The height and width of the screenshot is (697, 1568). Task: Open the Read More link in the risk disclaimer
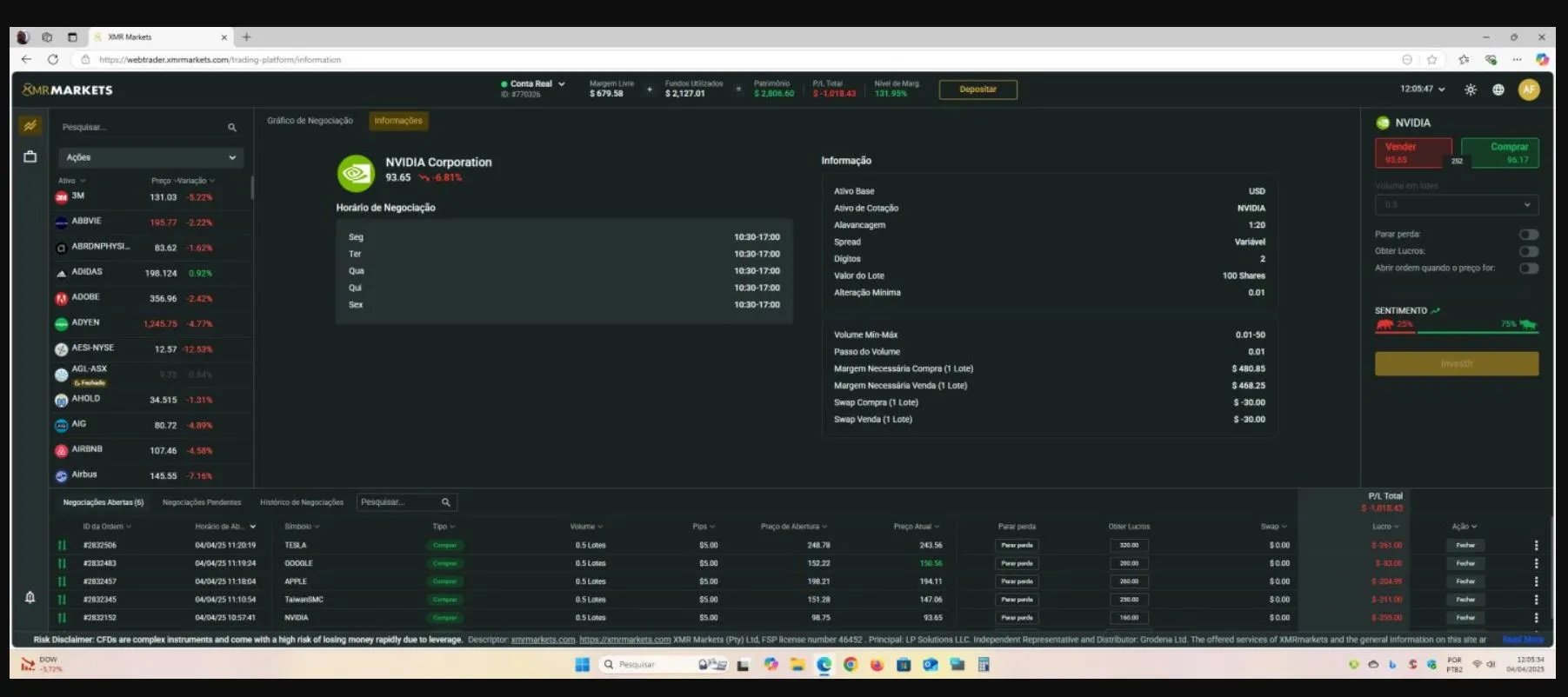click(1523, 640)
